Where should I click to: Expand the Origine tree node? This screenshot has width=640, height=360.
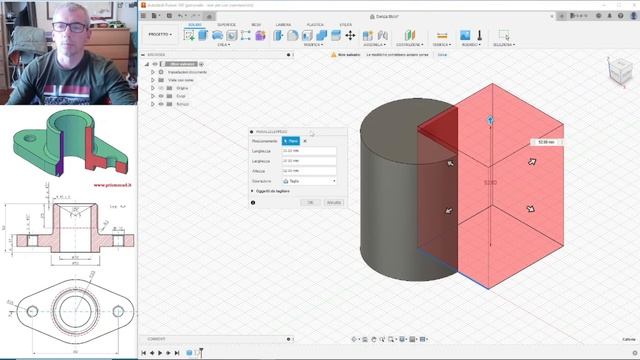click(153, 88)
